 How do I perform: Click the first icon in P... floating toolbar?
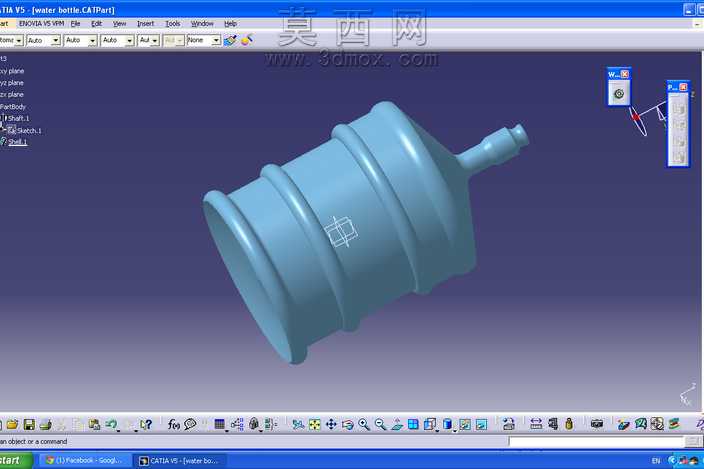tap(678, 108)
